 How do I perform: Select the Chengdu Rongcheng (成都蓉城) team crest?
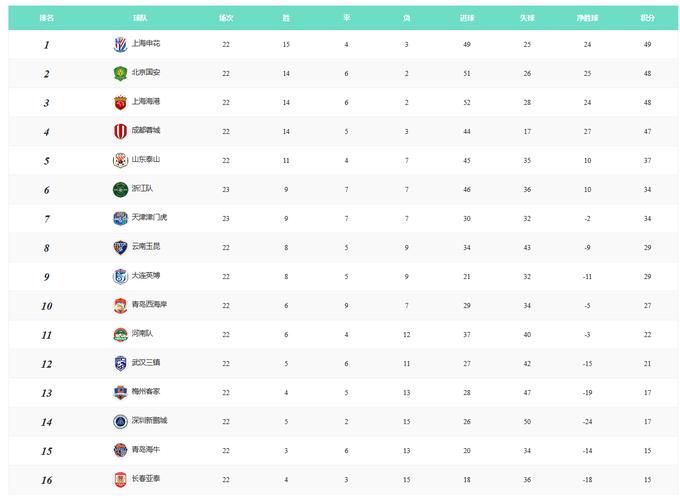click(120, 131)
